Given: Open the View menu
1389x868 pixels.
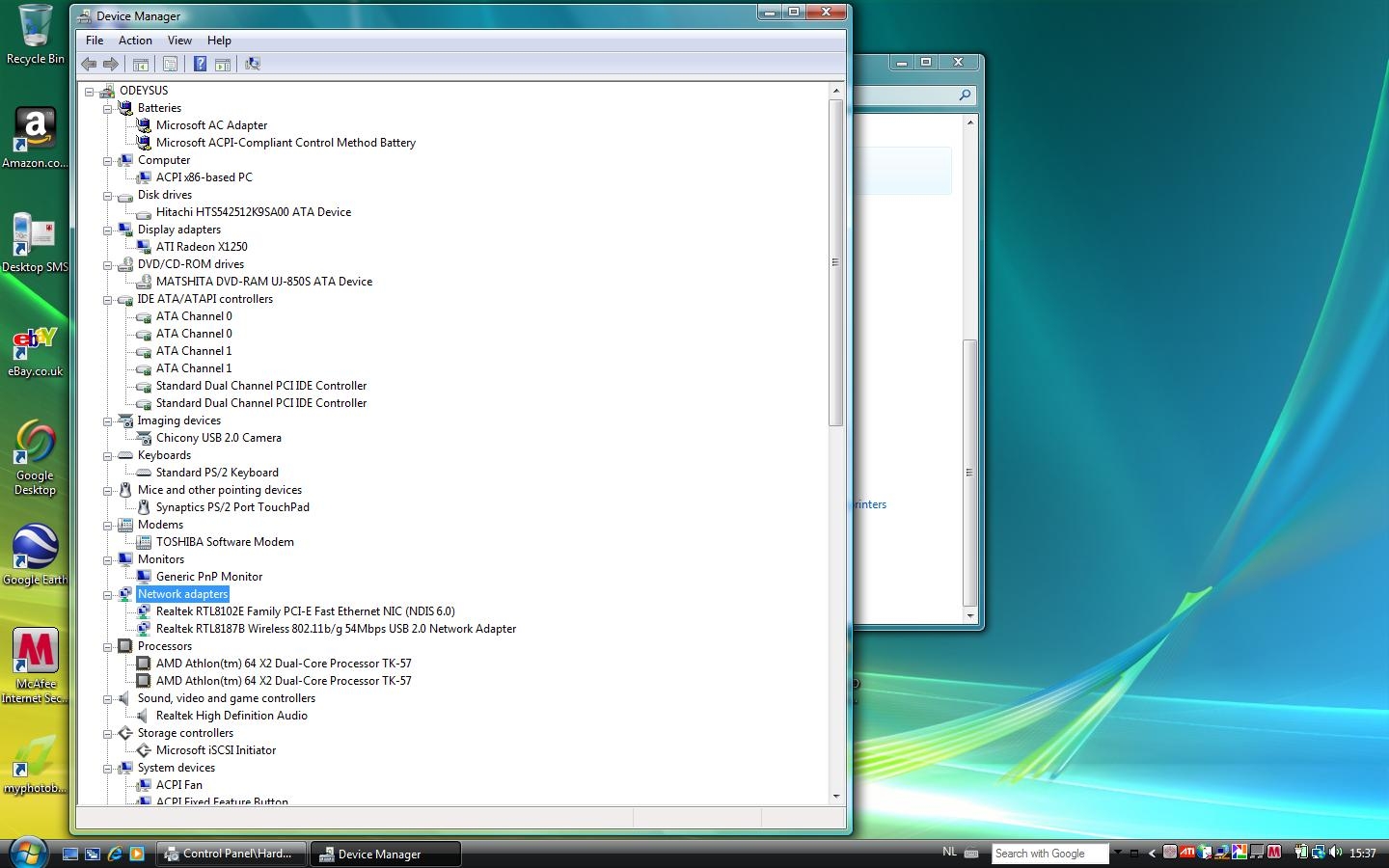Looking at the screenshot, I should click(x=179, y=41).
